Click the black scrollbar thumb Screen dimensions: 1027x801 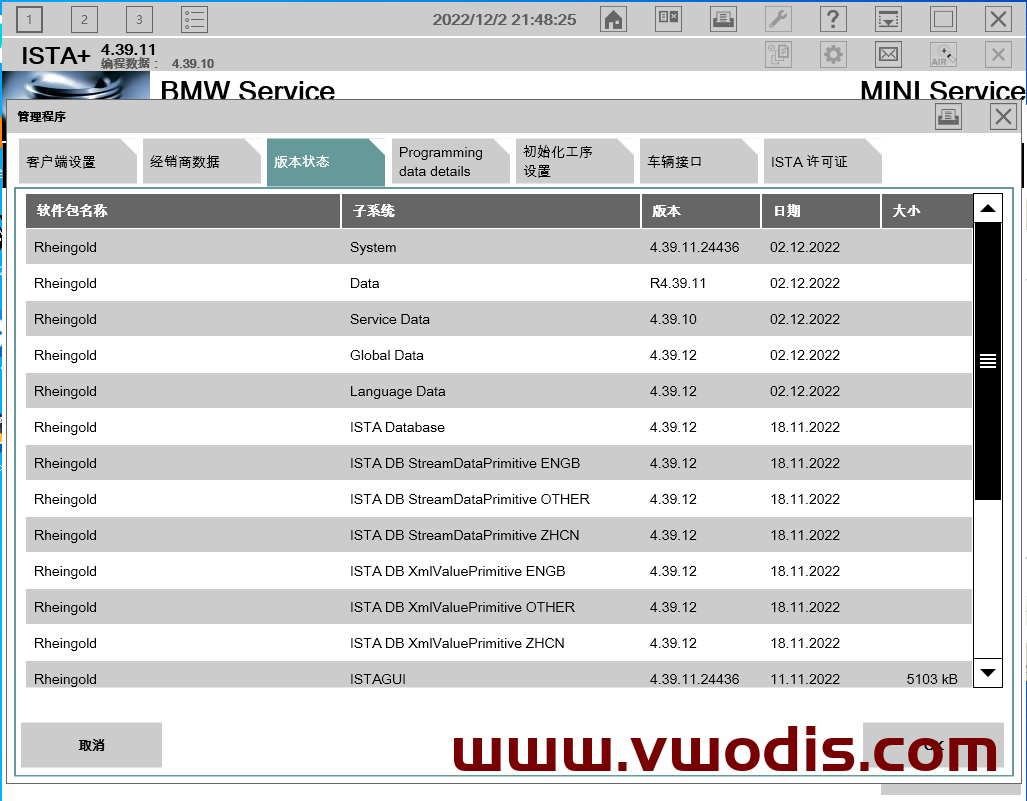click(x=988, y=361)
